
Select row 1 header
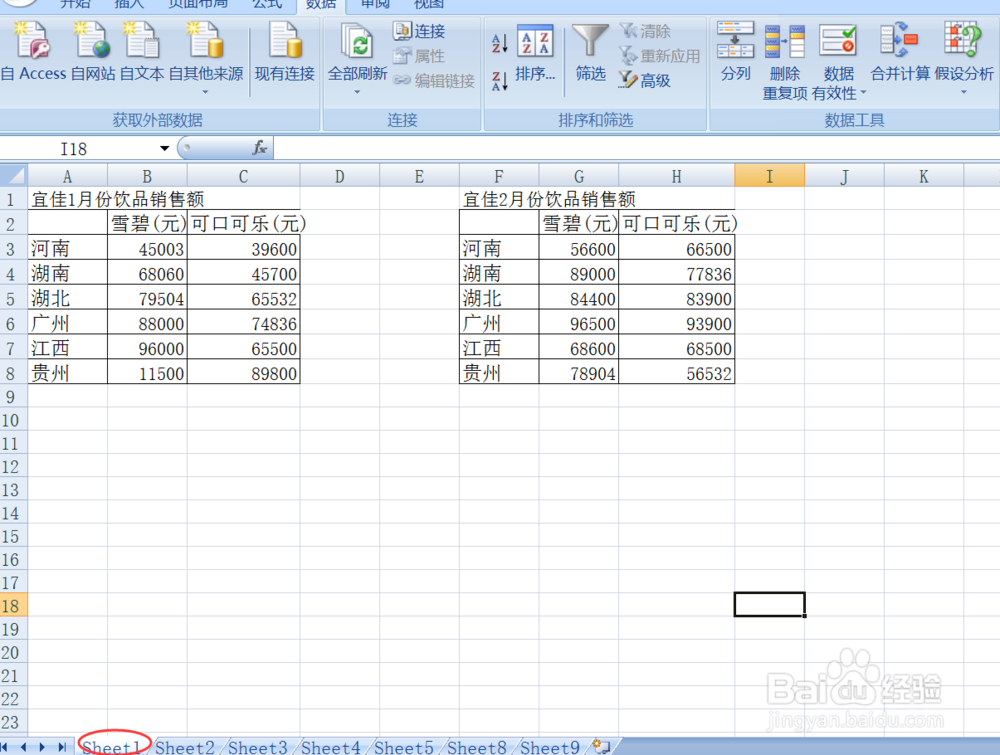(x=13, y=200)
